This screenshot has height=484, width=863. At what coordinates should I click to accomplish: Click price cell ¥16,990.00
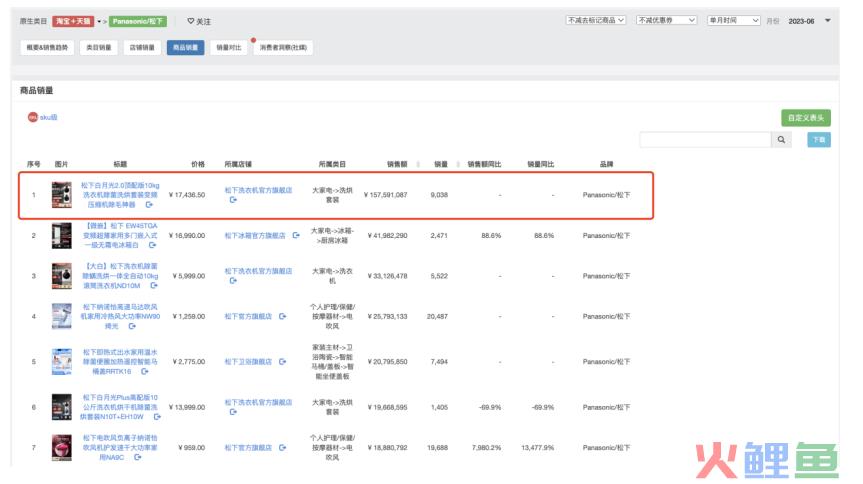(187, 236)
